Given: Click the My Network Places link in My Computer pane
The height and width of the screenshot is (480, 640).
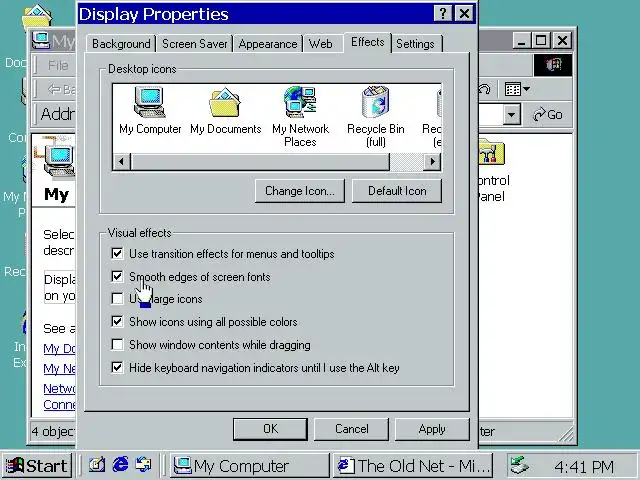Looking at the screenshot, I should [59, 369].
